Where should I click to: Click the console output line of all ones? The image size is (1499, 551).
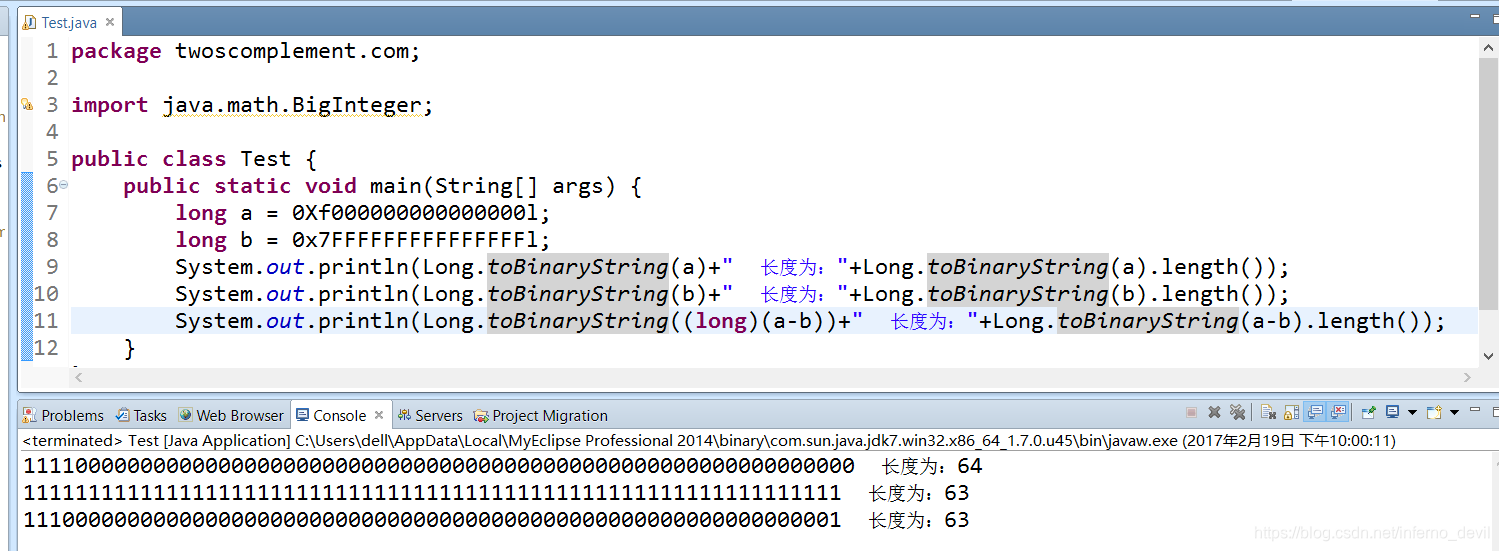tap(496, 493)
